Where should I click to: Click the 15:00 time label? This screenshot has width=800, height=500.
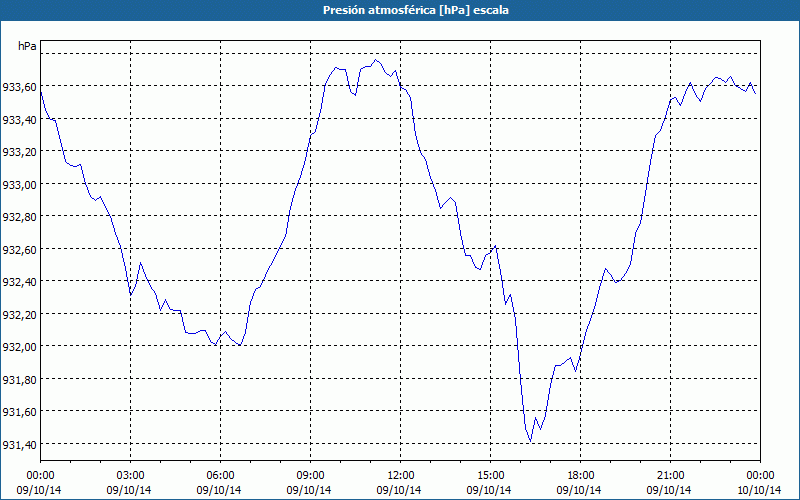pyautogui.click(x=490, y=476)
